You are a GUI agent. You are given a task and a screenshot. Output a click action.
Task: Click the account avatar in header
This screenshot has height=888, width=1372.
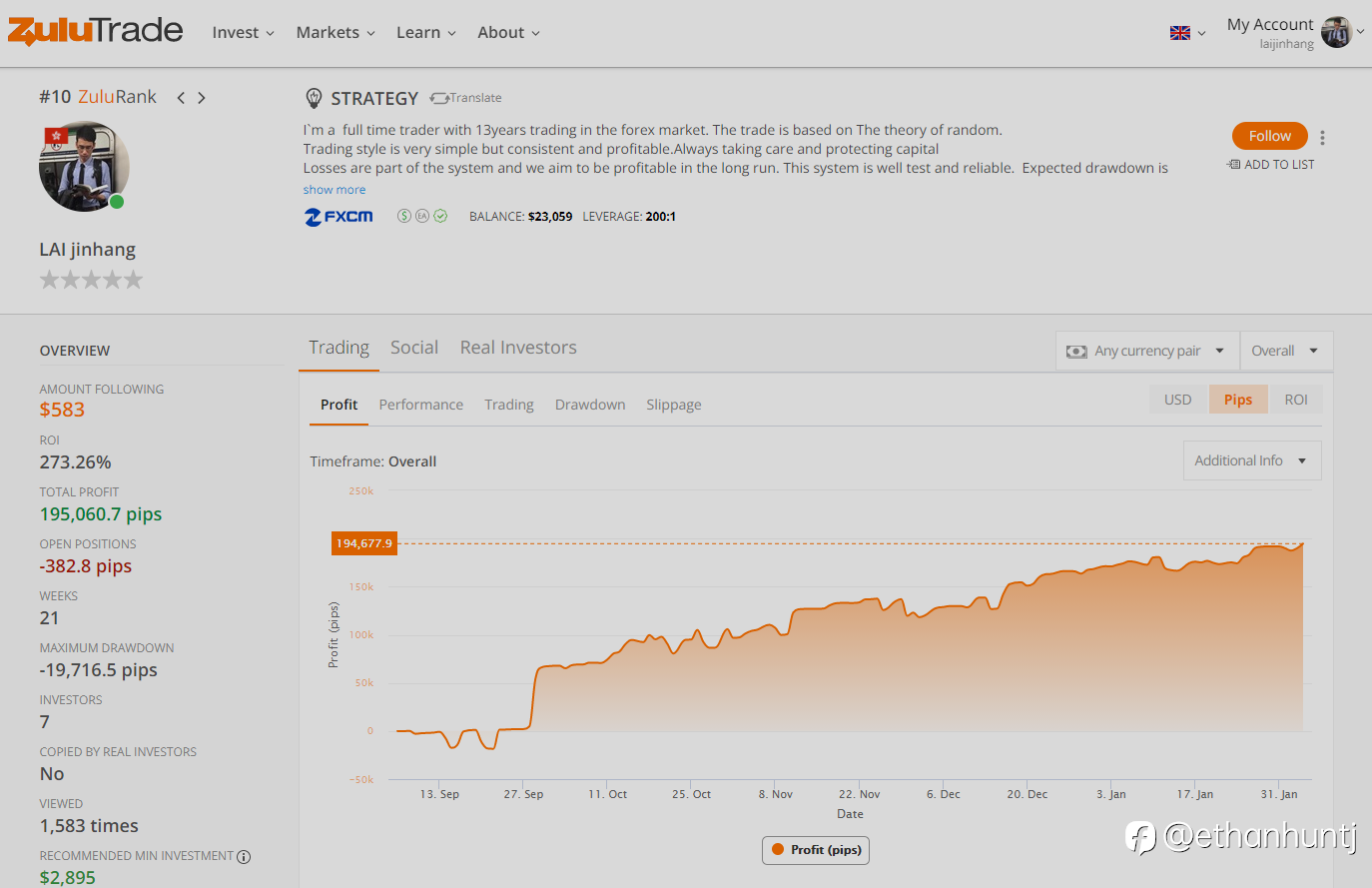pos(1336,32)
